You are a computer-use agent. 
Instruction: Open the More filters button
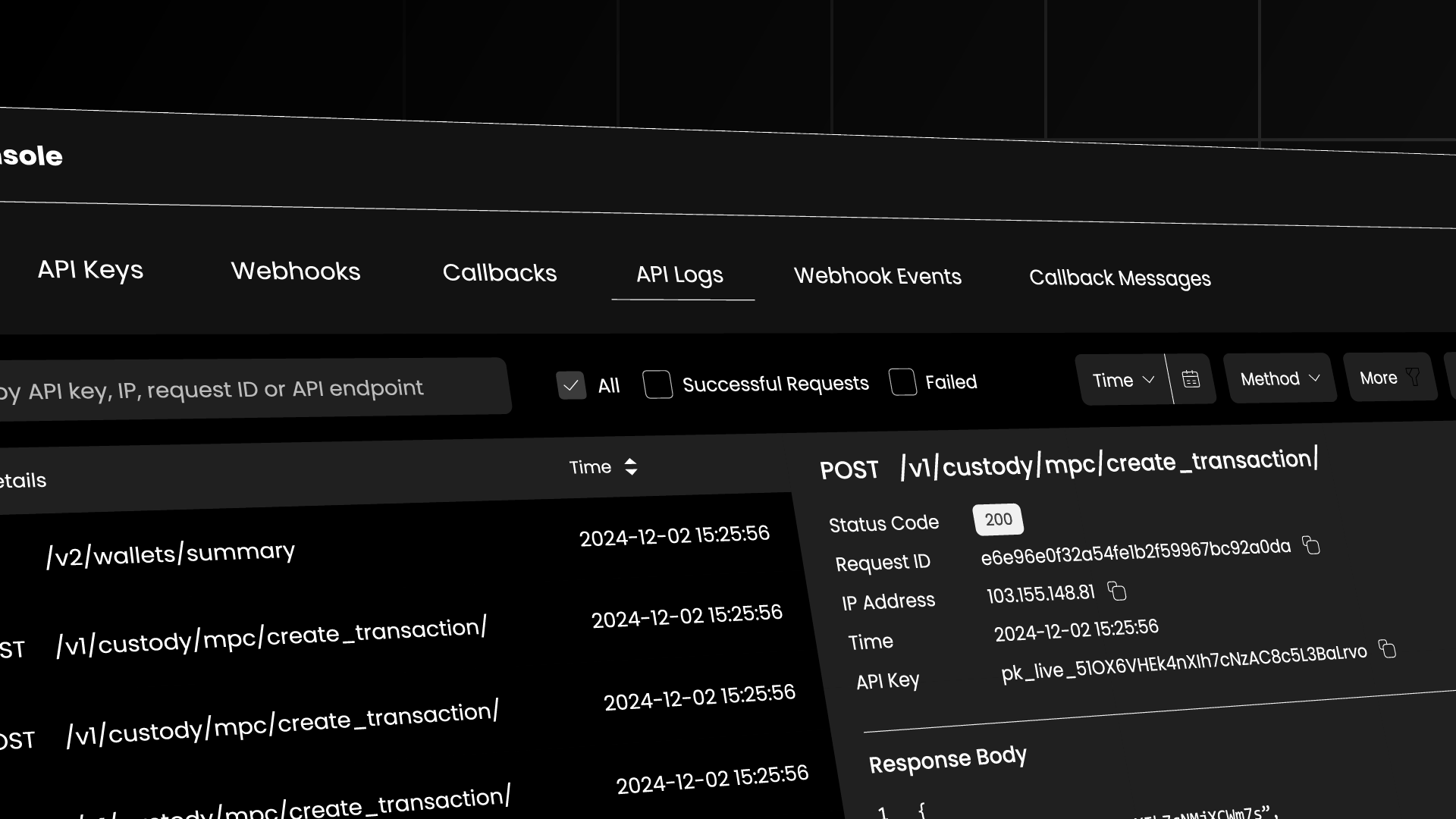(x=1380, y=378)
